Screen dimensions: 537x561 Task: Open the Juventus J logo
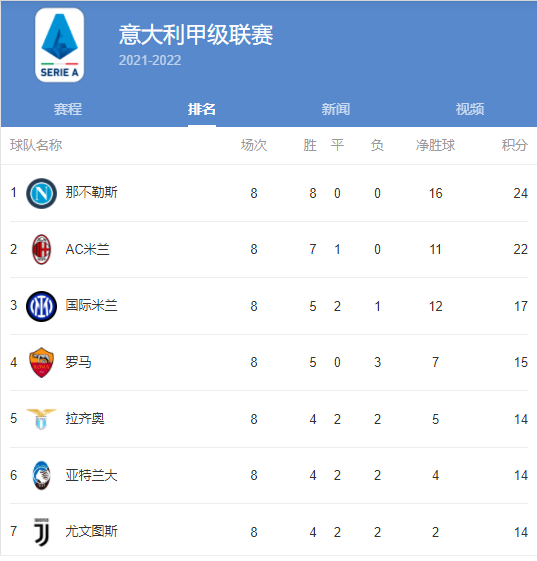(42, 532)
